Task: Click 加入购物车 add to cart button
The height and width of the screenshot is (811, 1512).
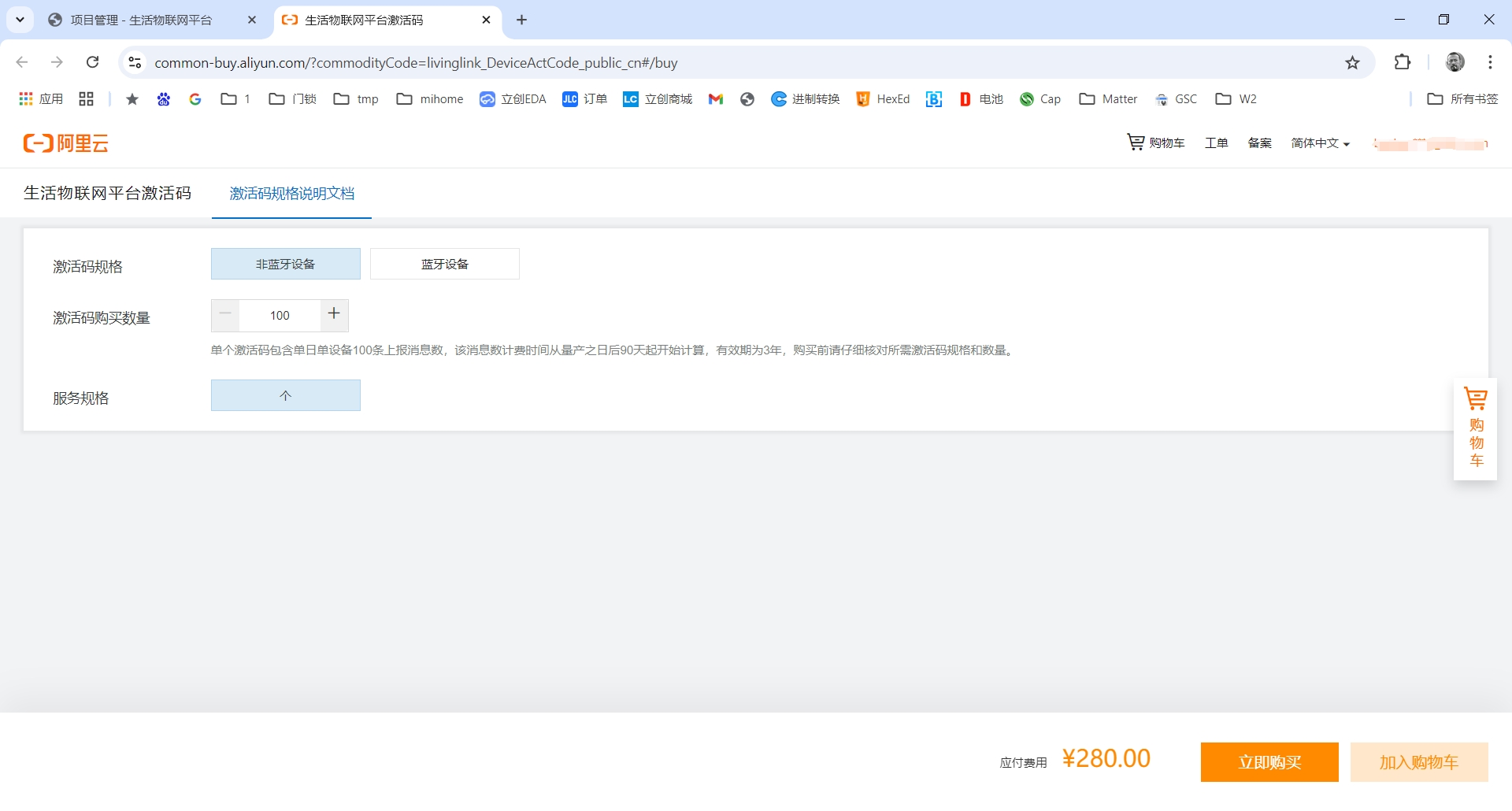Action: [x=1419, y=762]
